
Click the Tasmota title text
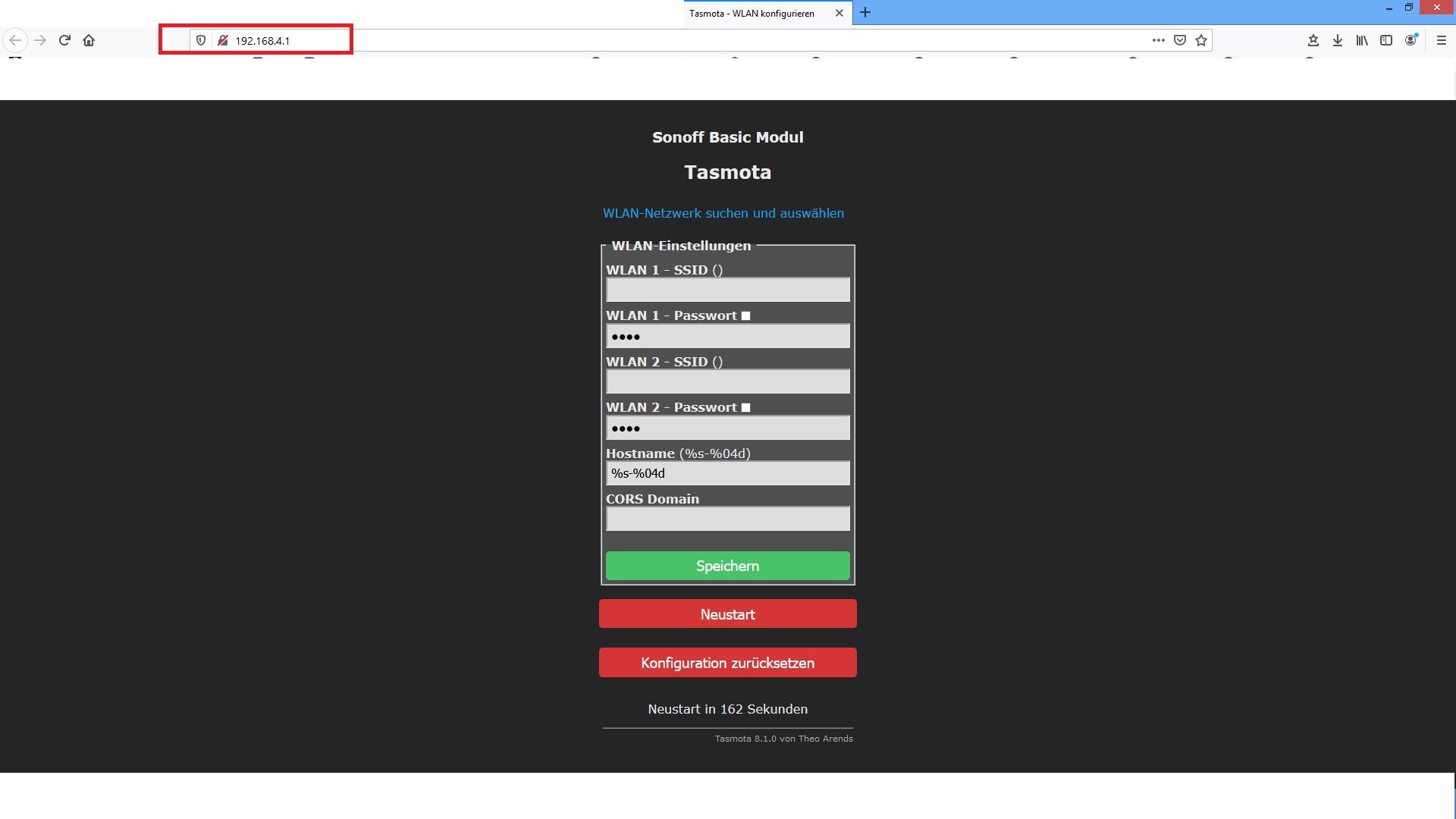tap(728, 172)
